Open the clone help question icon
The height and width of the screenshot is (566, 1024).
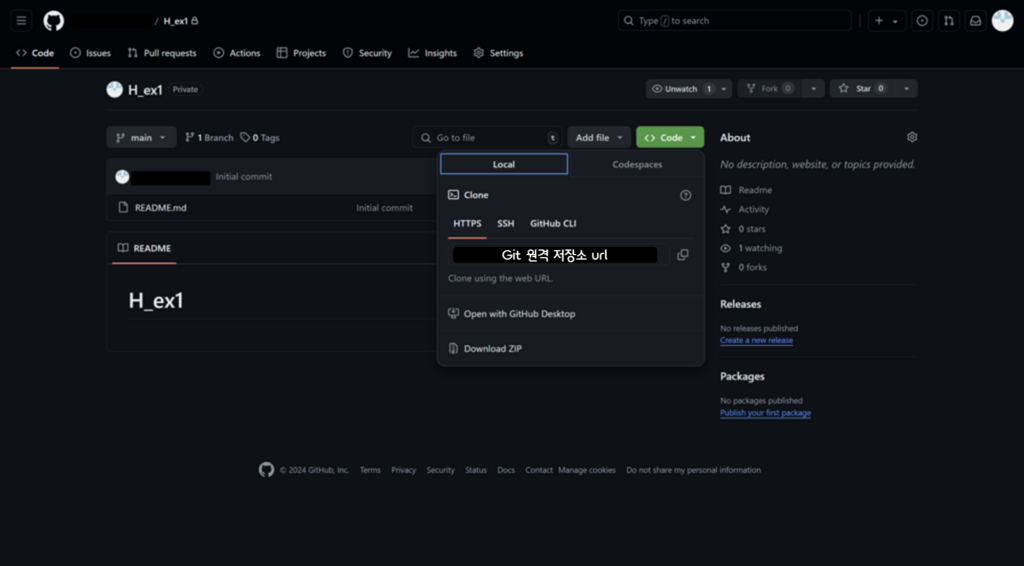coord(685,195)
